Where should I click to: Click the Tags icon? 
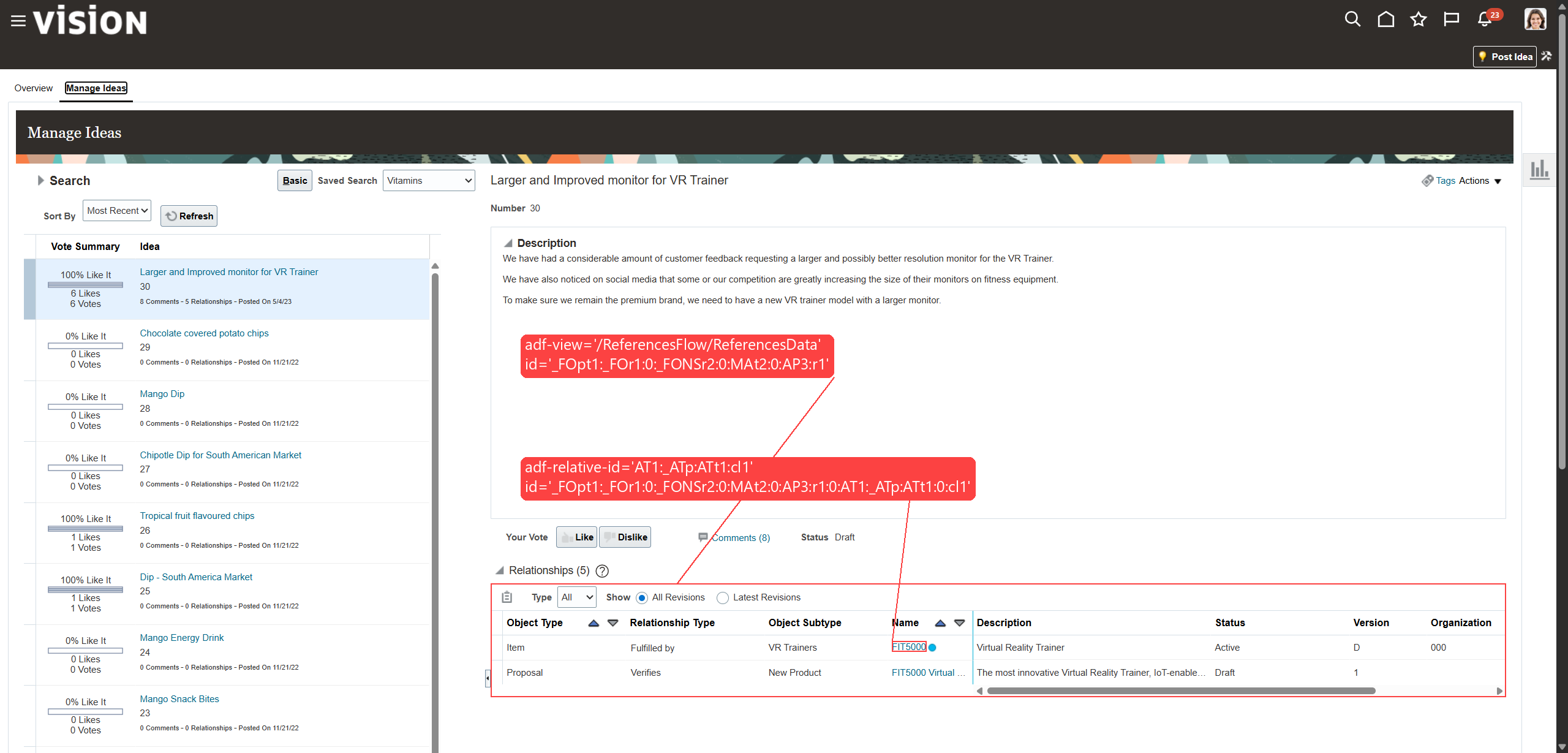(1427, 181)
